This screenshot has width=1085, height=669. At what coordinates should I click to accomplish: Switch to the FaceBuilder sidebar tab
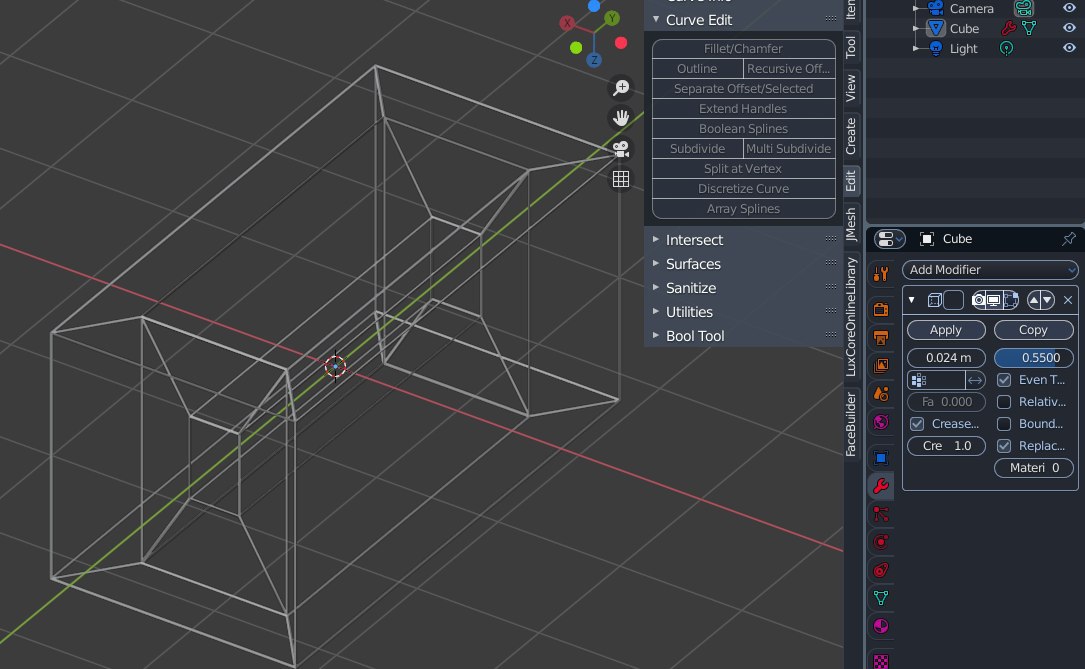coord(851,424)
